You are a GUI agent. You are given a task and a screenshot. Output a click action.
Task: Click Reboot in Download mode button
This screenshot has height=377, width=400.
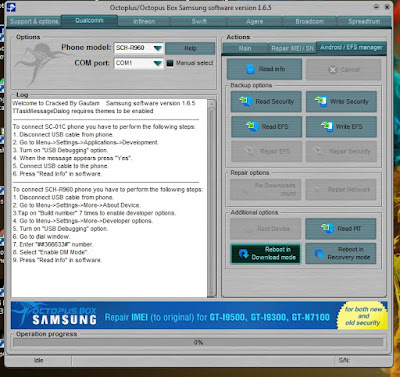pyautogui.click(x=266, y=253)
